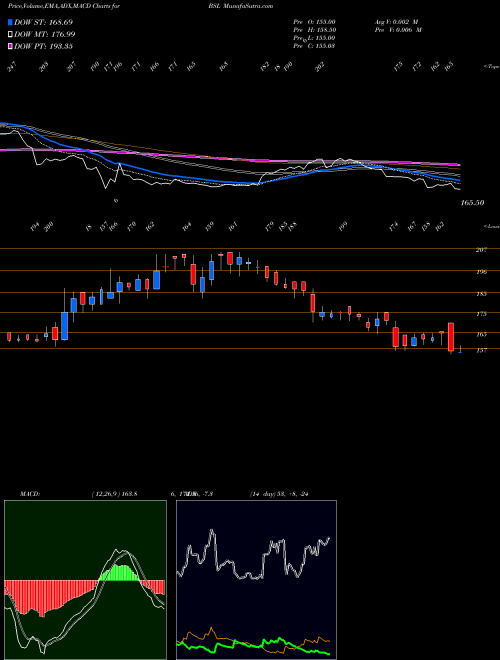Click the '<-Lows' row label
The height and width of the screenshot is (660, 500).
click(x=492, y=226)
